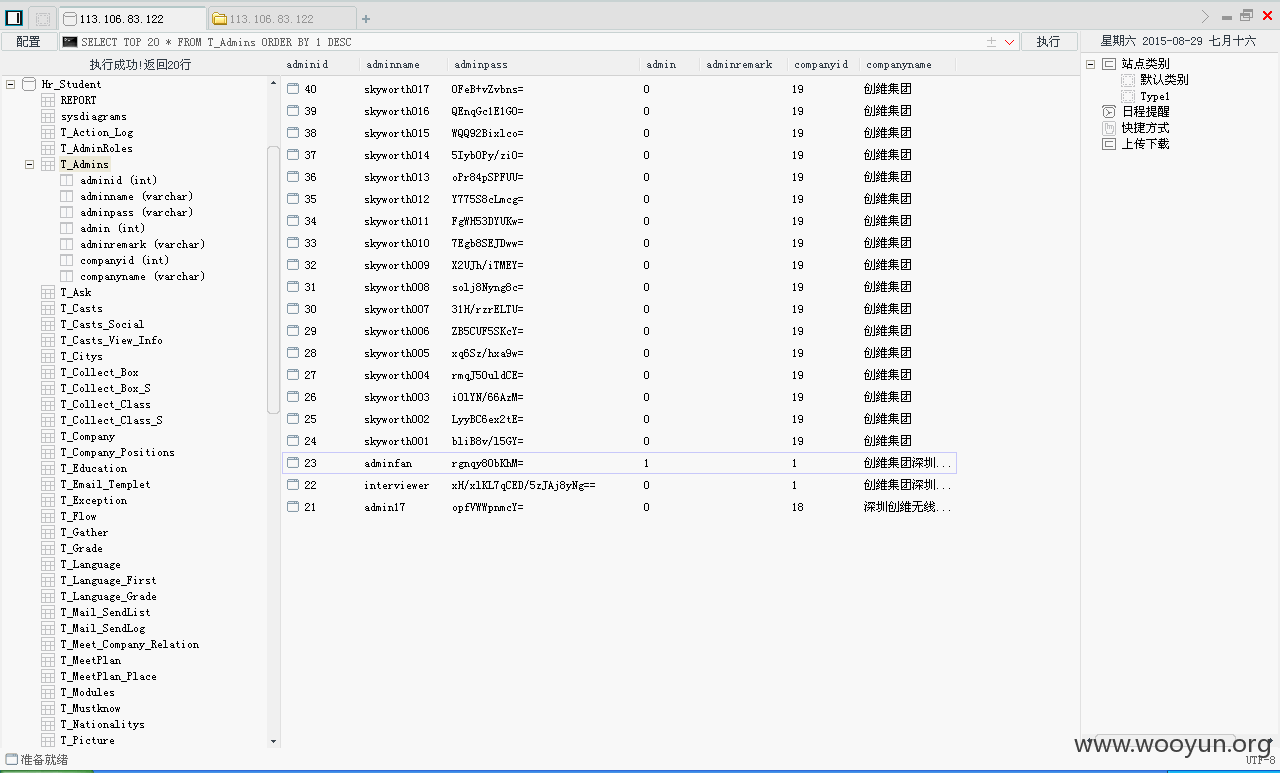
Task: Restore the window with the restore button
Action: [x=1246, y=15]
